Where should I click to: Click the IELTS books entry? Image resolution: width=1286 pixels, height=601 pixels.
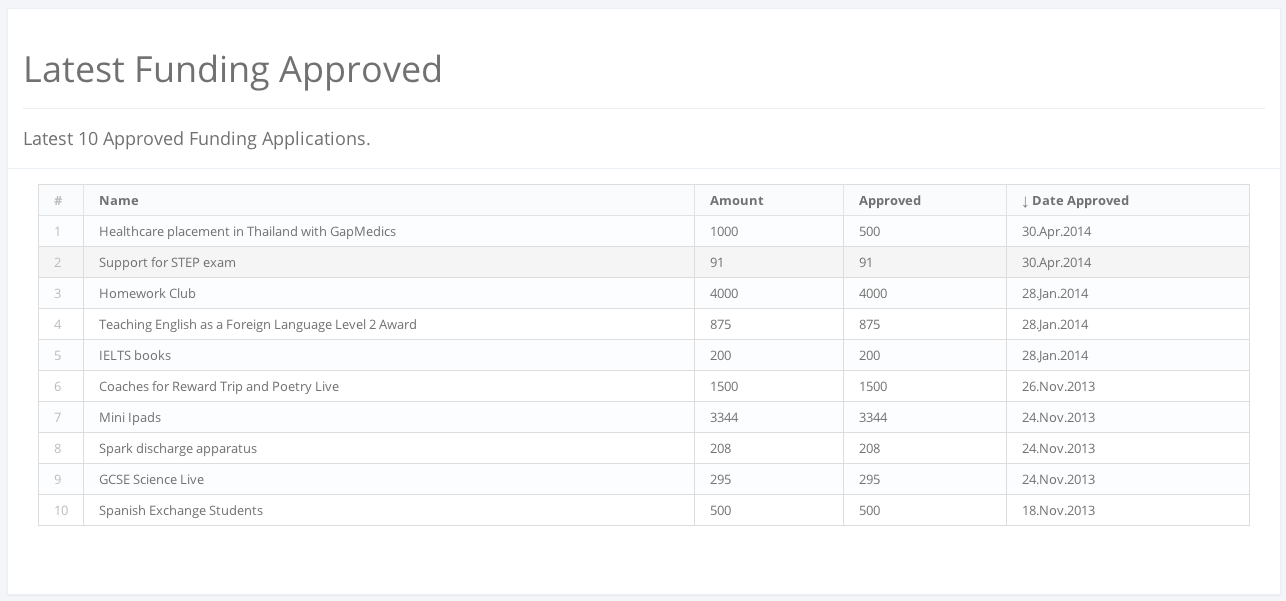tap(135, 355)
